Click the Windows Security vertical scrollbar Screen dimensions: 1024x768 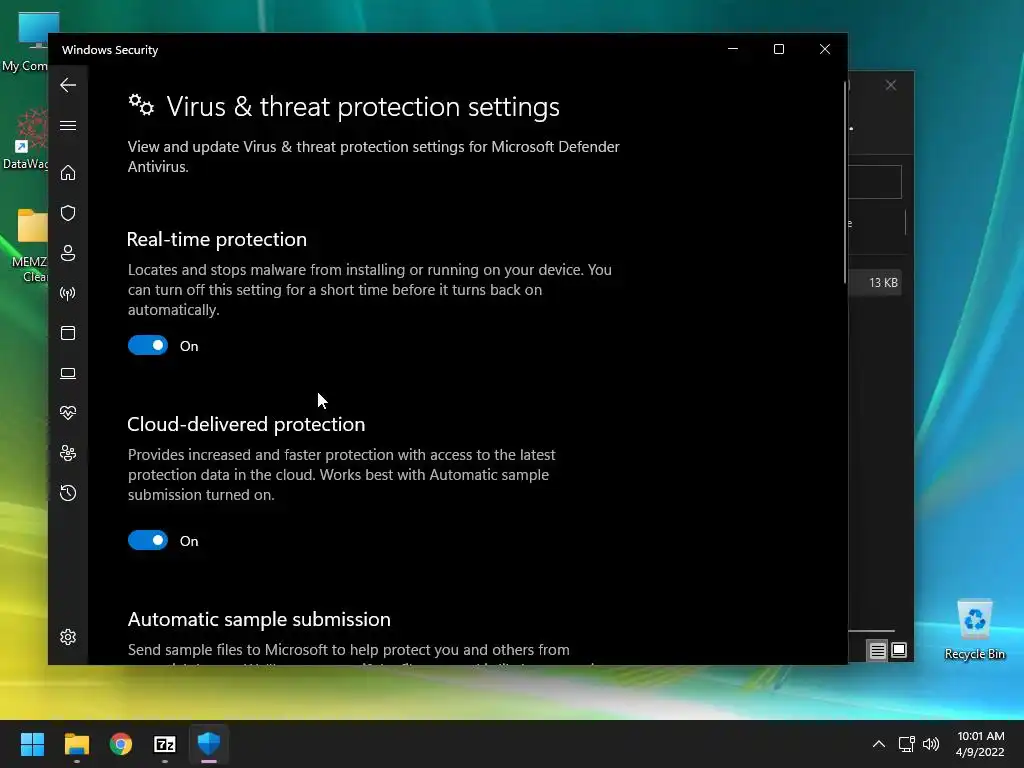click(x=845, y=183)
